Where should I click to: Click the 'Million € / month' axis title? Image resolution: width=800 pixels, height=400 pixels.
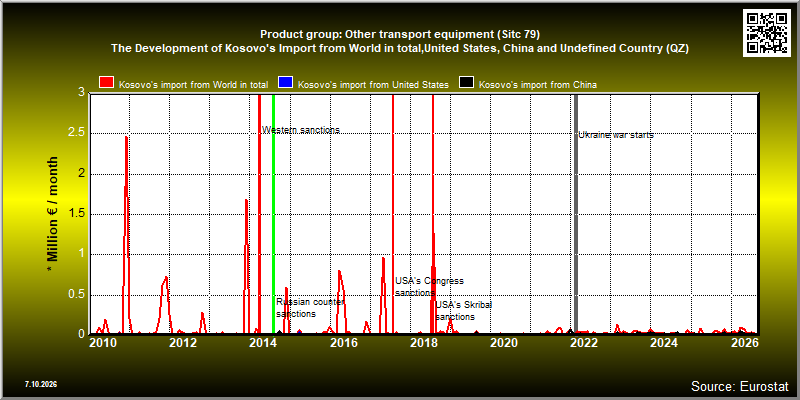(x=53, y=214)
